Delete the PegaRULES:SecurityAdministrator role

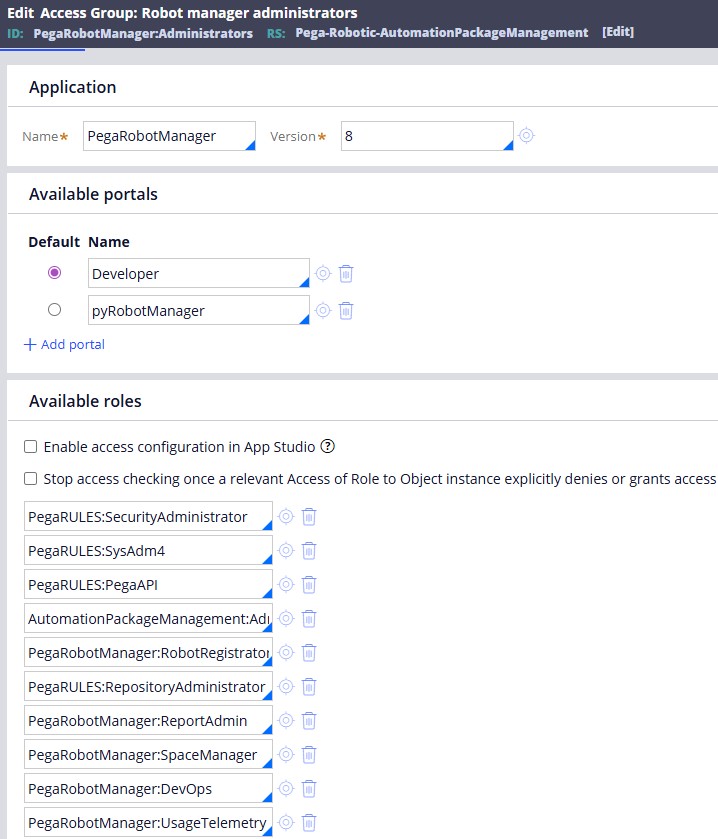pos(309,516)
